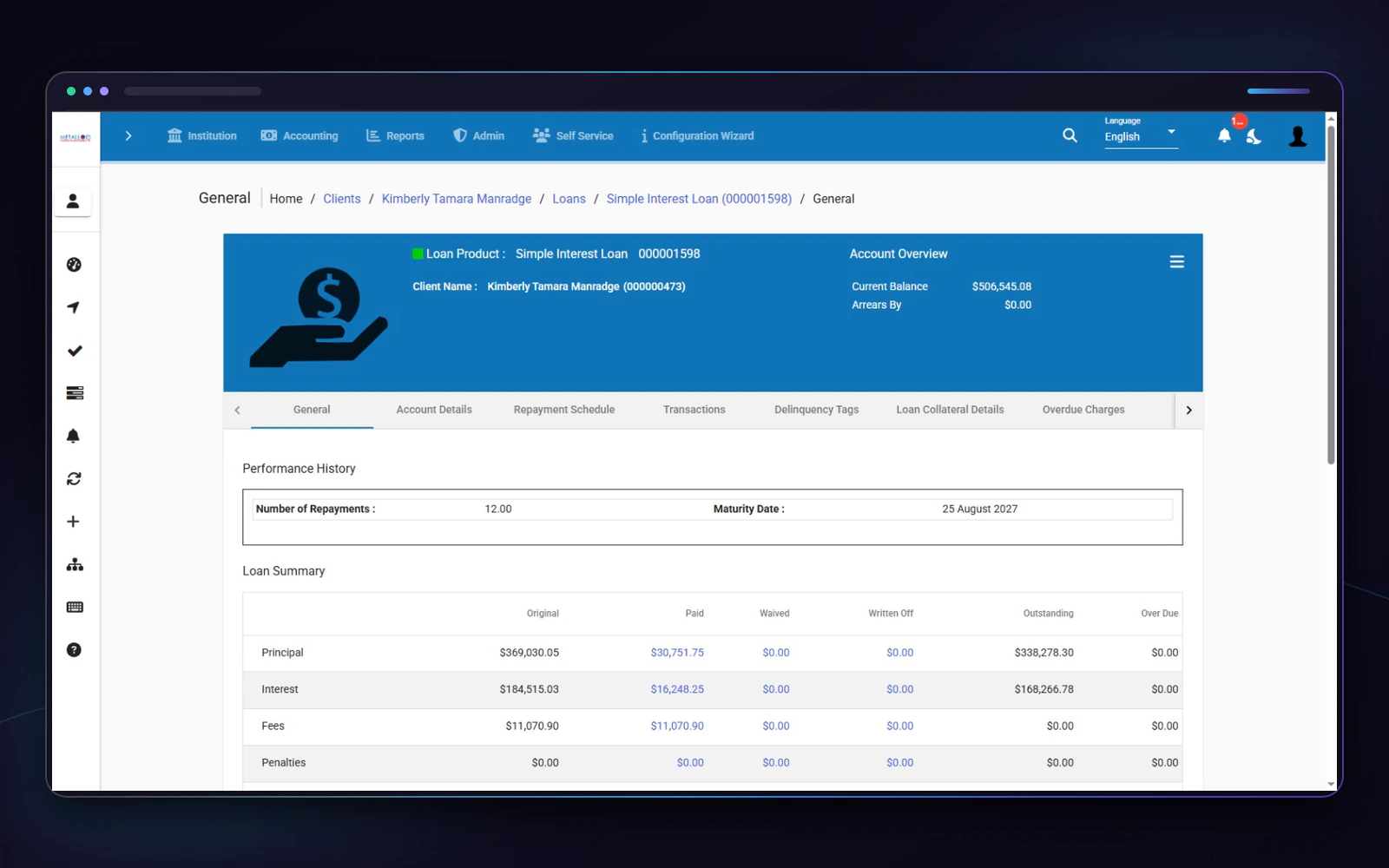Viewport: 1389px width, 868px height.
Task: Switch to the Account Details tab
Action: 434,410
